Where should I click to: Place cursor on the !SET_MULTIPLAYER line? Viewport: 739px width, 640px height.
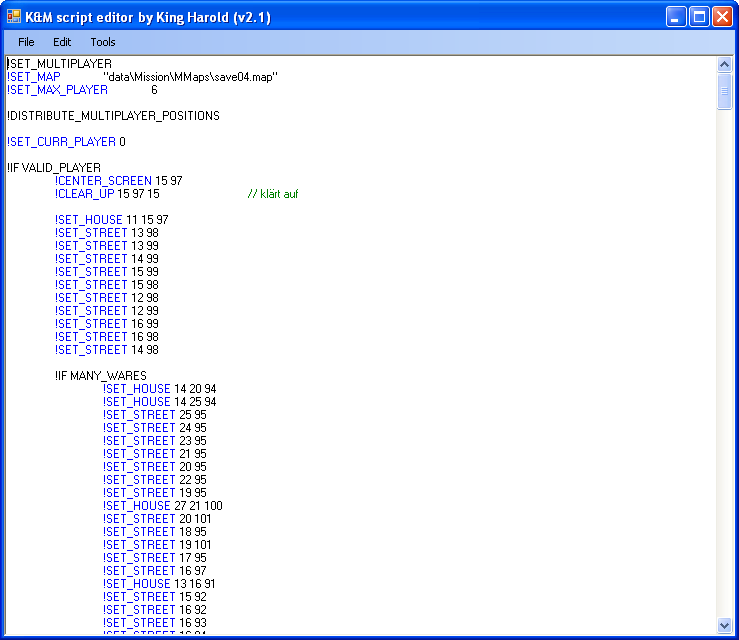click(59, 64)
